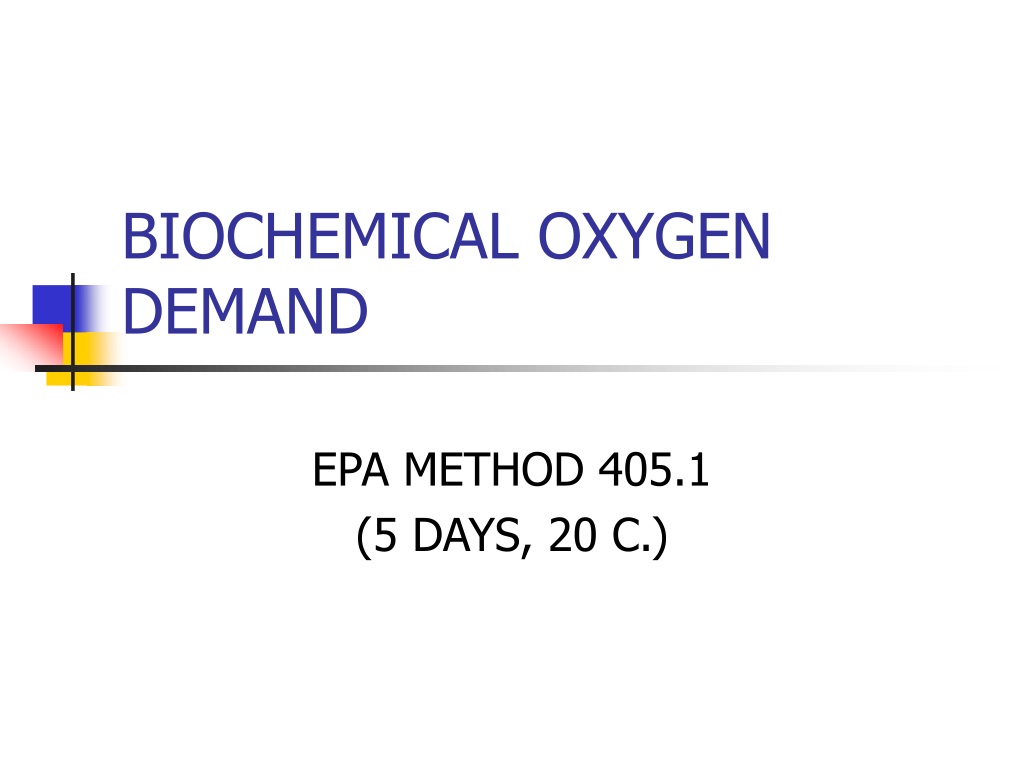The image size is (1024, 768).
Task: Click the vertical black line near the squares
Action: (72, 332)
